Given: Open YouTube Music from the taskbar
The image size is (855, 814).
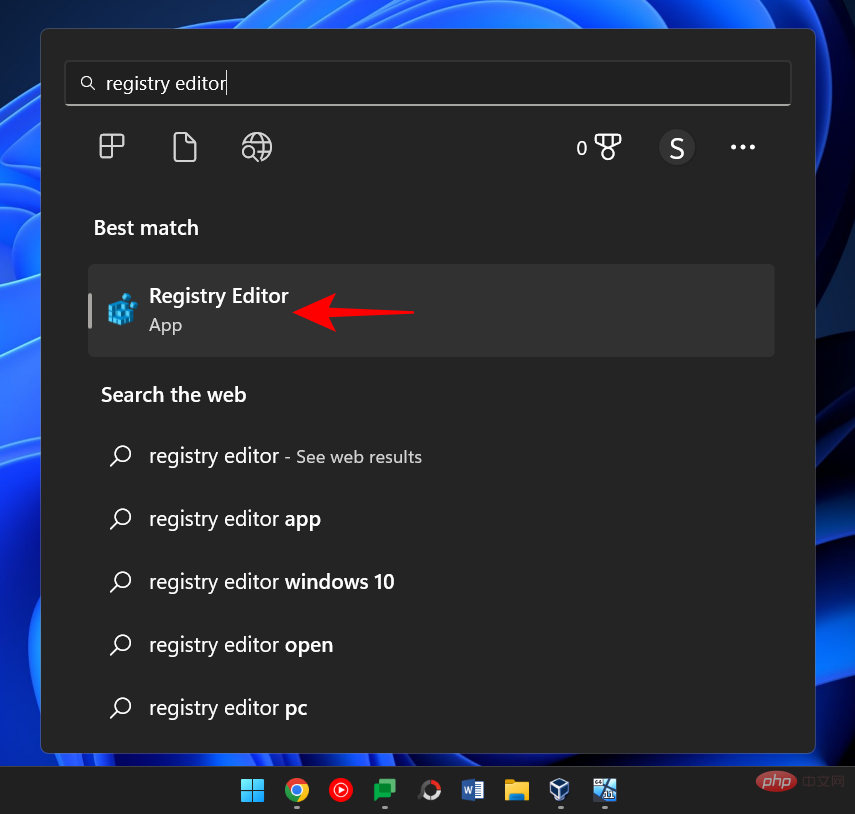Looking at the screenshot, I should click(341, 790).
